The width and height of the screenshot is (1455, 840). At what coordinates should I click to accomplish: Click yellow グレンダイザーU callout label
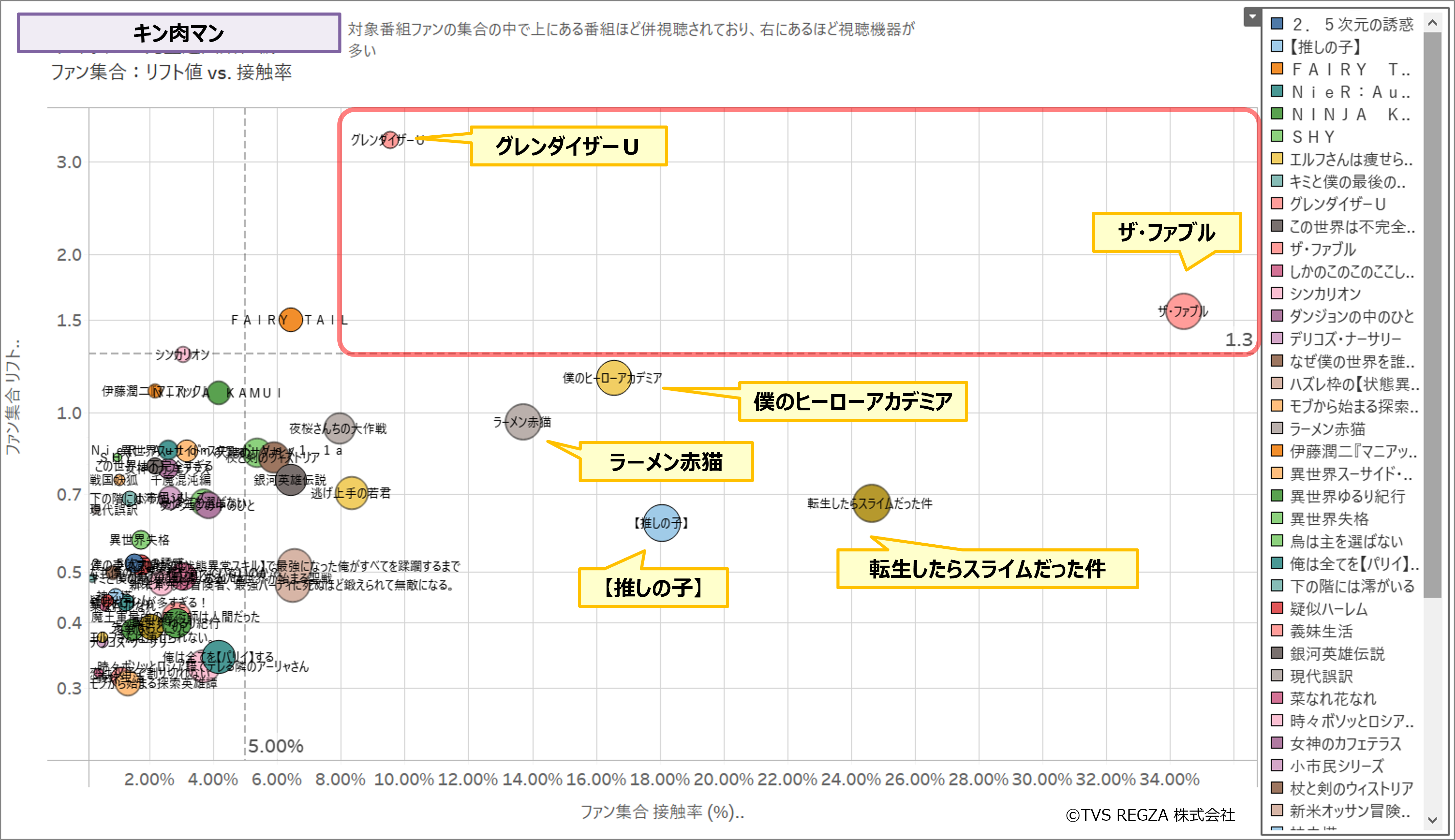tap(568, 146)
